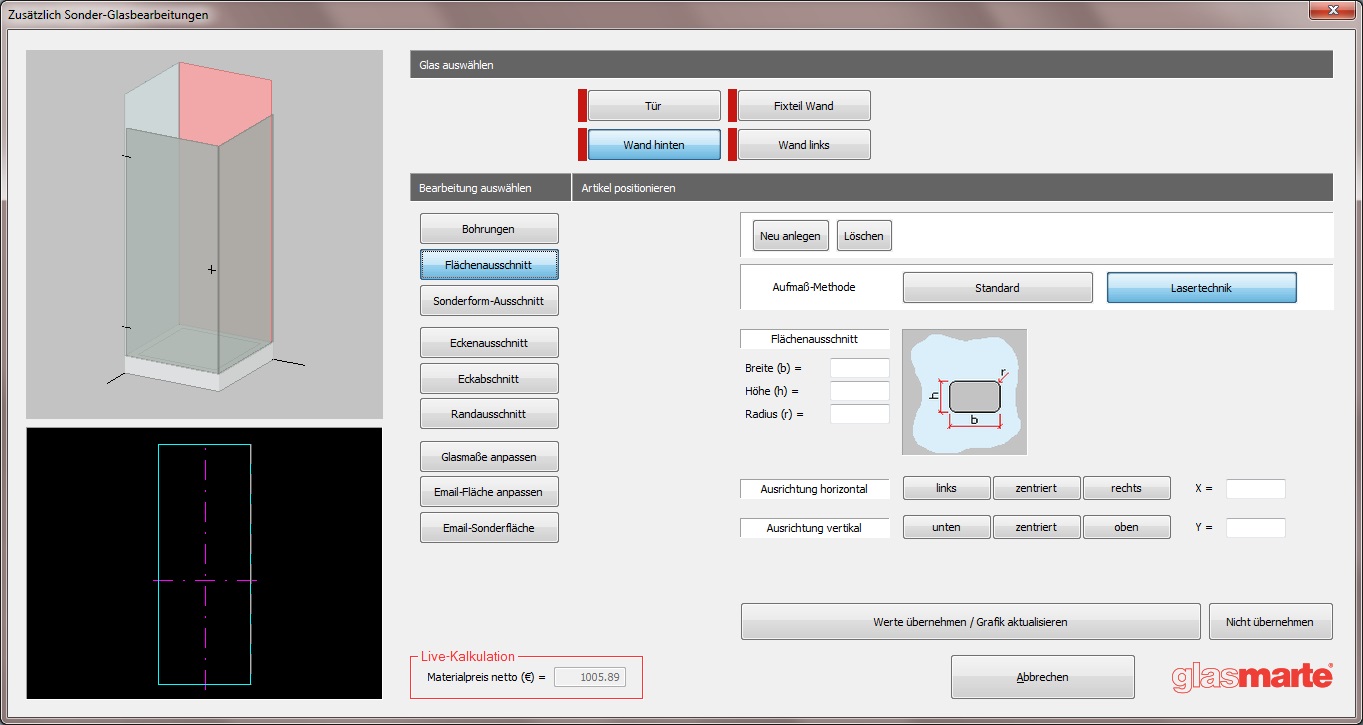Click the Wand hinten button
Image resolution: width=1363 pixels, height=725 pixels.
(x=654, y=145)
